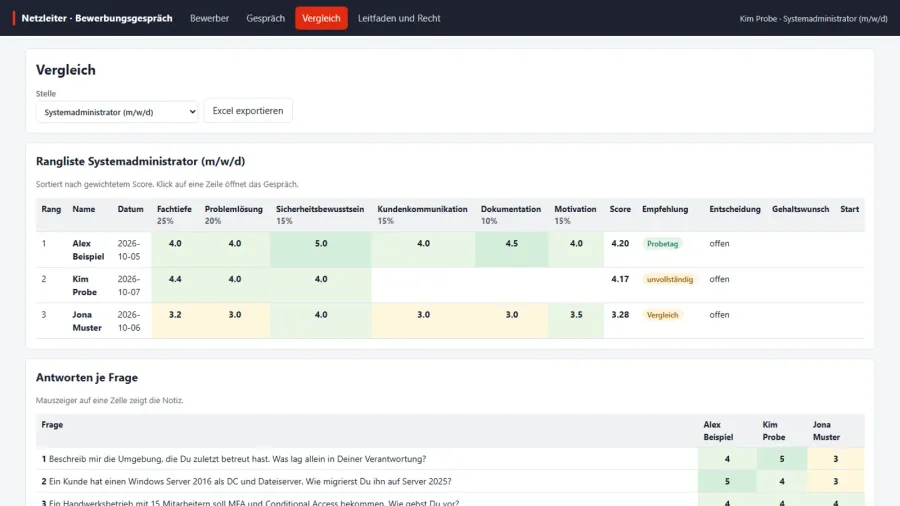This screenshot has width=900, height=506.
Task: Click the total score 4.17
Action: coord(620,279)
